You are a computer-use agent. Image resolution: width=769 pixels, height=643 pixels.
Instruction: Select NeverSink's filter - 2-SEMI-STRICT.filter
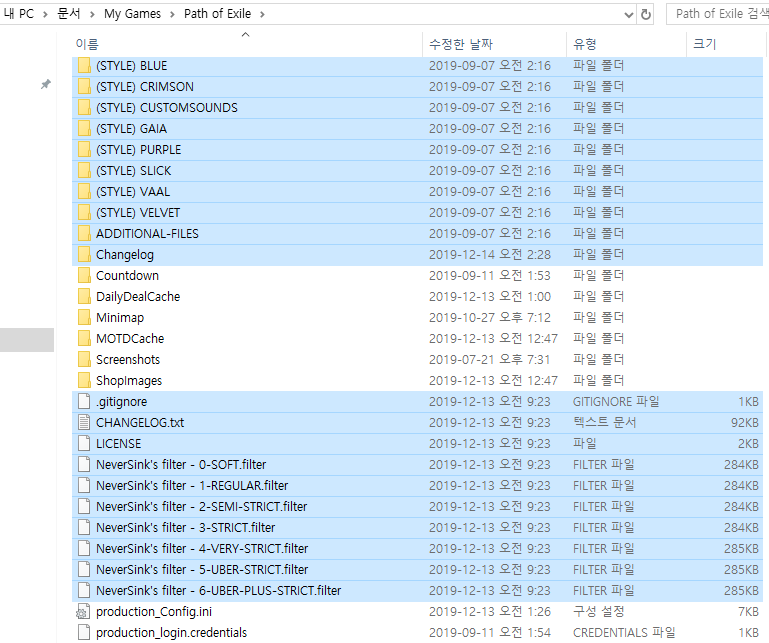pyautogui.click(x=202, y=507)
